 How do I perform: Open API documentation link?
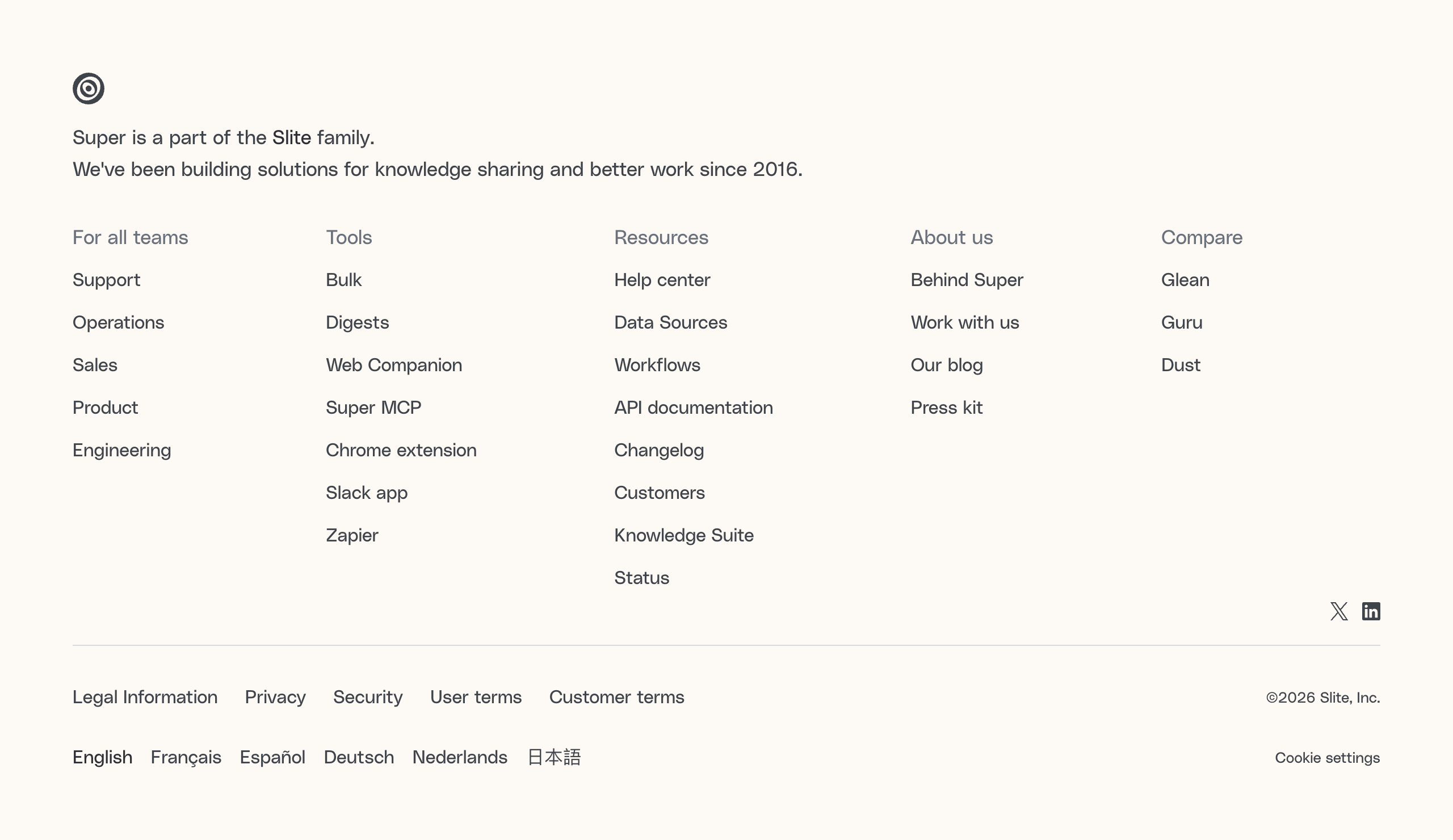[693, 408]
